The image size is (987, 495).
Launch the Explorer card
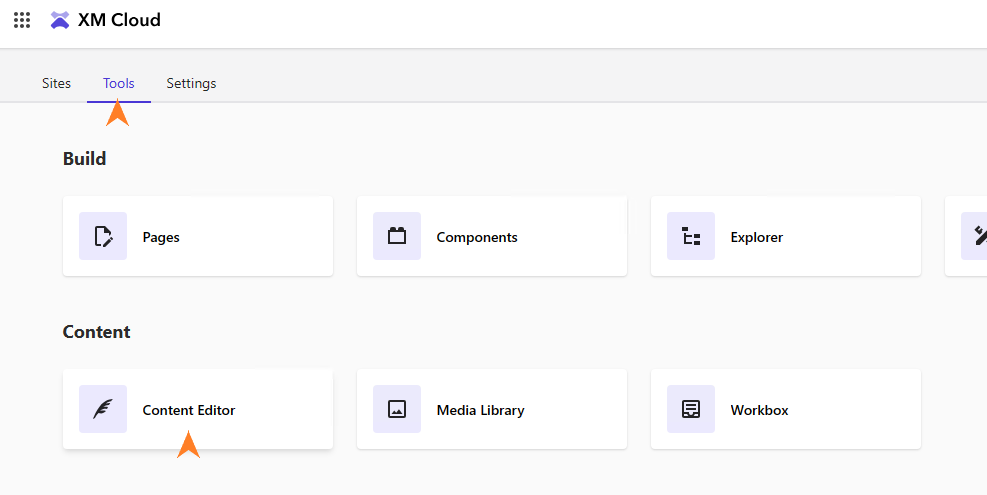point(786,236)
